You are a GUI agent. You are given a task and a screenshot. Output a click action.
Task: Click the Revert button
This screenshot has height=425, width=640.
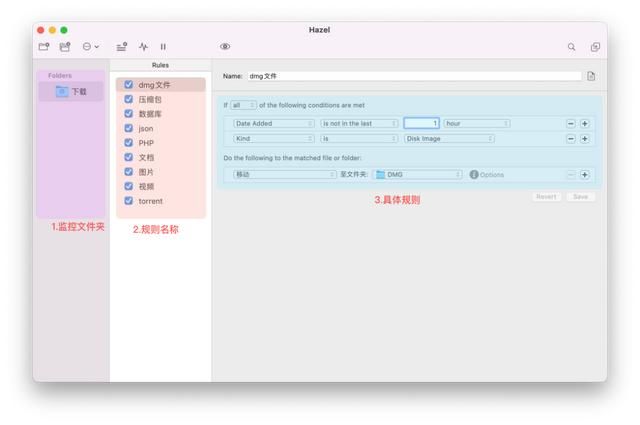click(x=546, y=197)
